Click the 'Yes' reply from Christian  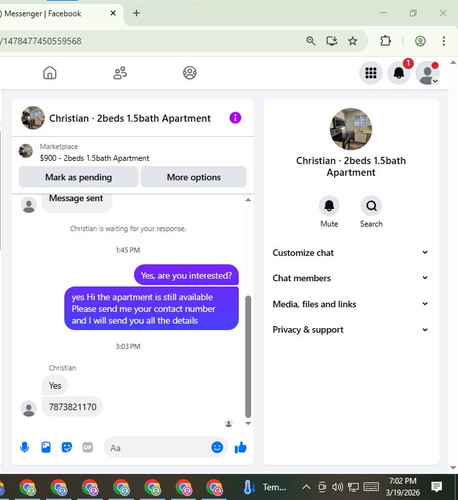[x=55, y=385]
